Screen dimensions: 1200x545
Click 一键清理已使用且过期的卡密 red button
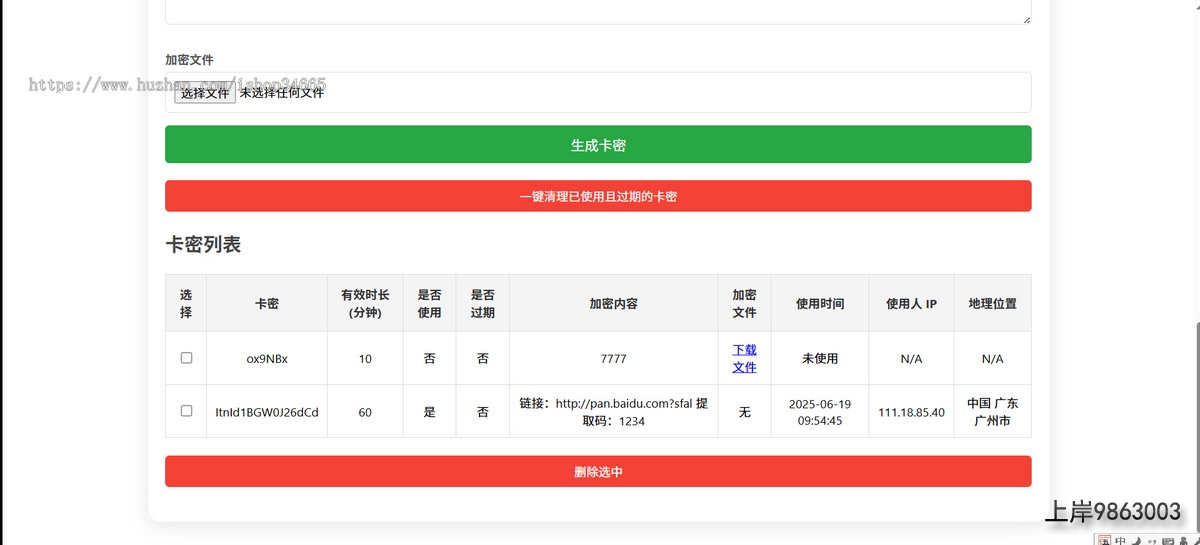(598, 197)
